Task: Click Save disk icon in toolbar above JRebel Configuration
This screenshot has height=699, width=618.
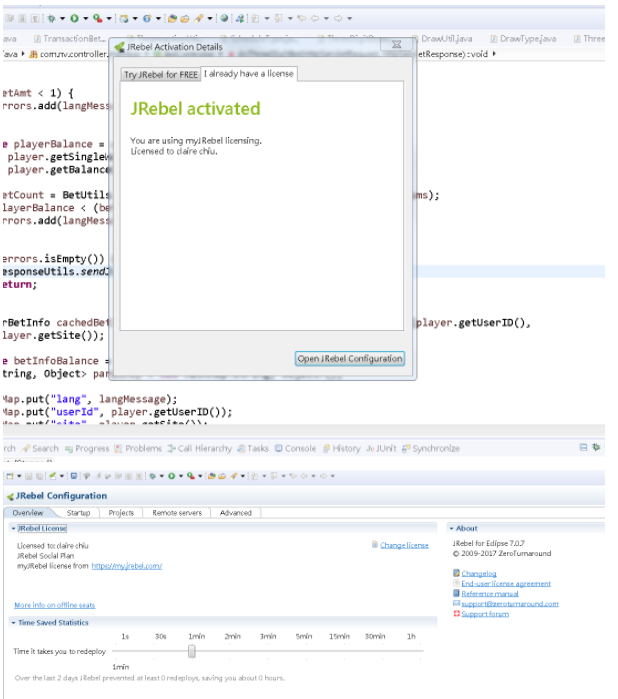Action: [x=29, y=476]
